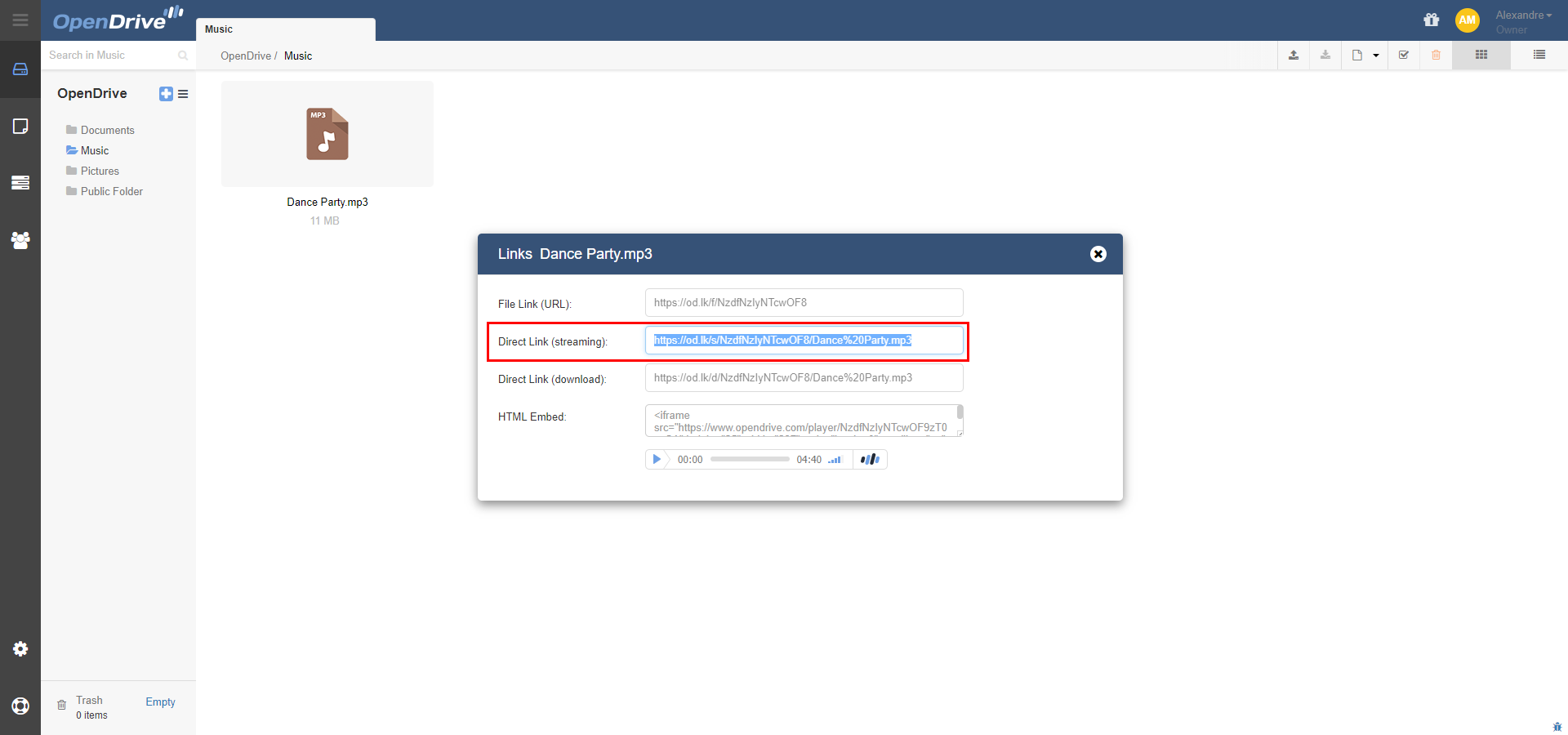Open the Notes icon in left sidebar
This screenshot has width=1568, height=735.
click(x=20, y=127)
